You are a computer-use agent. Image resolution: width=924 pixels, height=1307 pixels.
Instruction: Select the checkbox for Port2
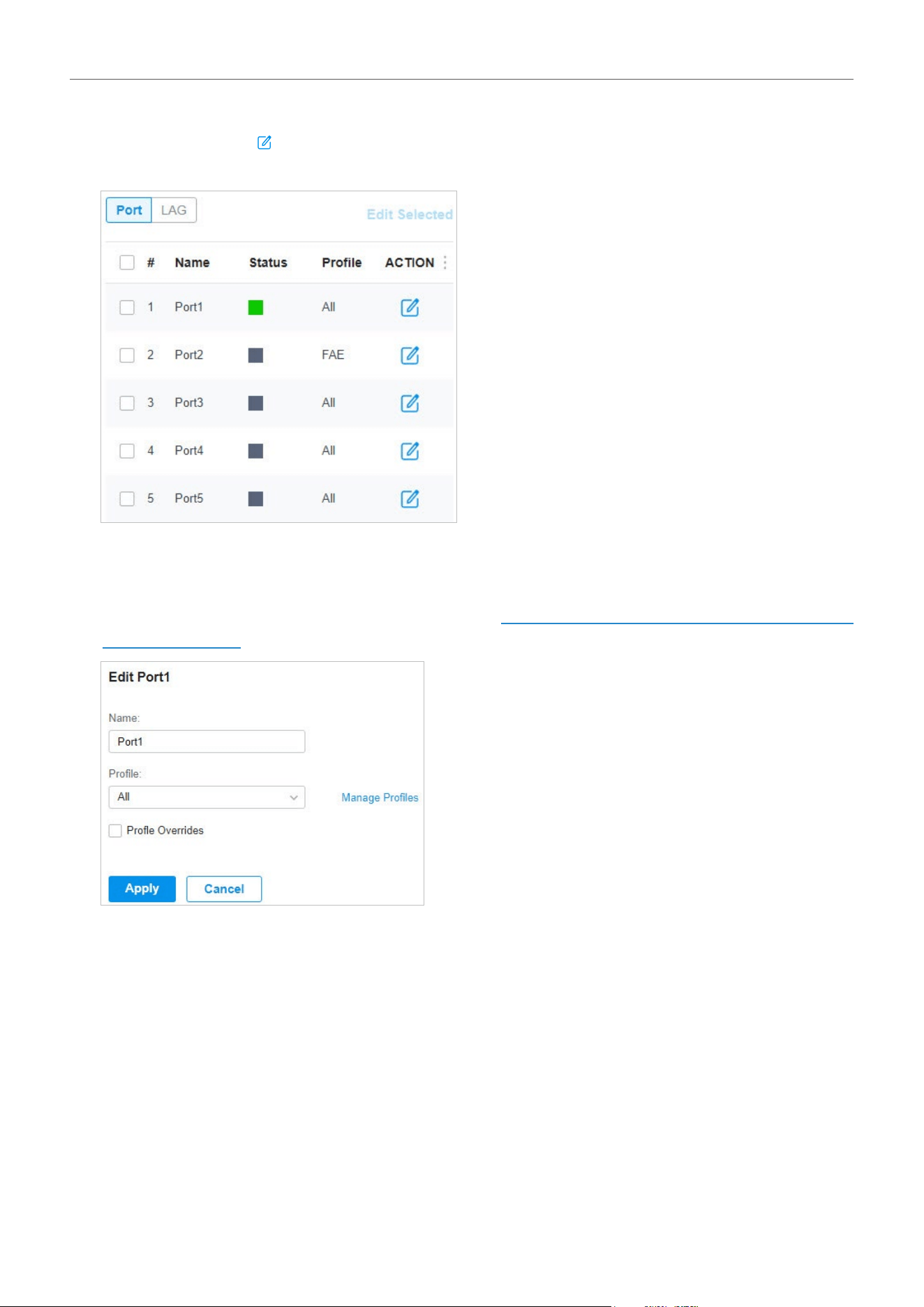[127, 355]
